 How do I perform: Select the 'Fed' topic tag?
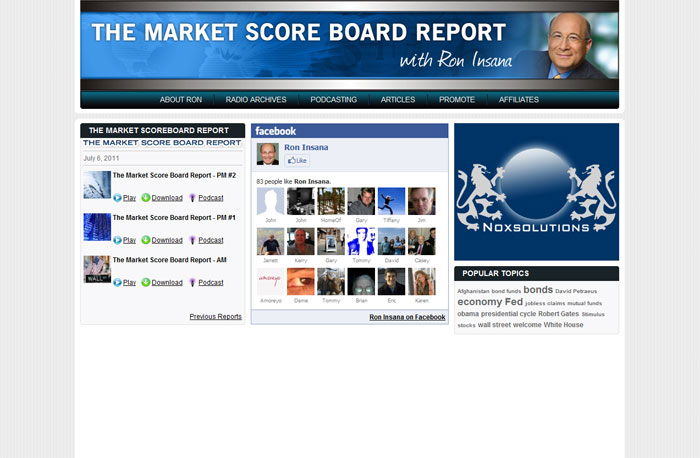coord(513,302)
